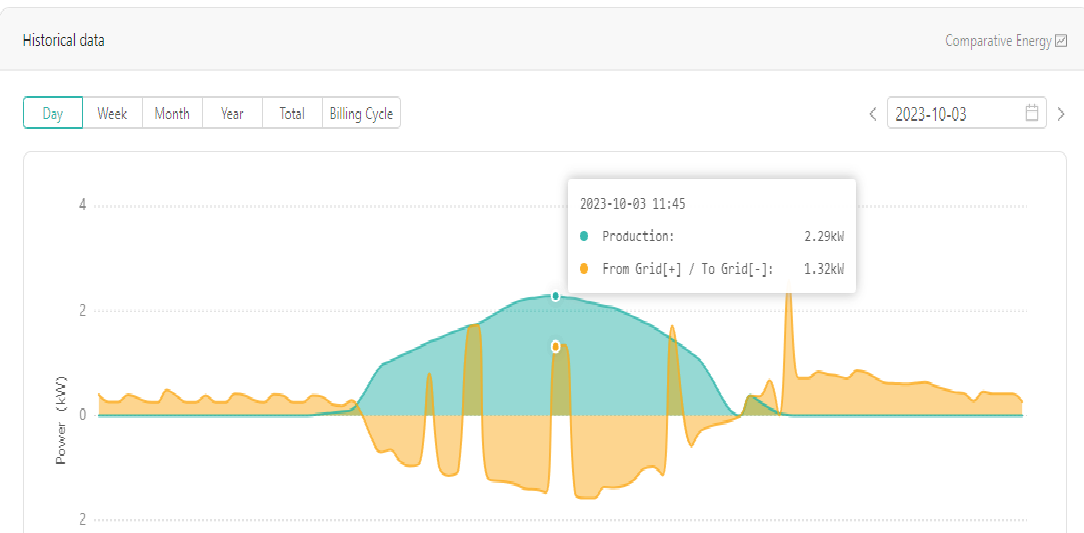Click the Historical data heading
1084x533 pixels.
(x=64, y=41)
